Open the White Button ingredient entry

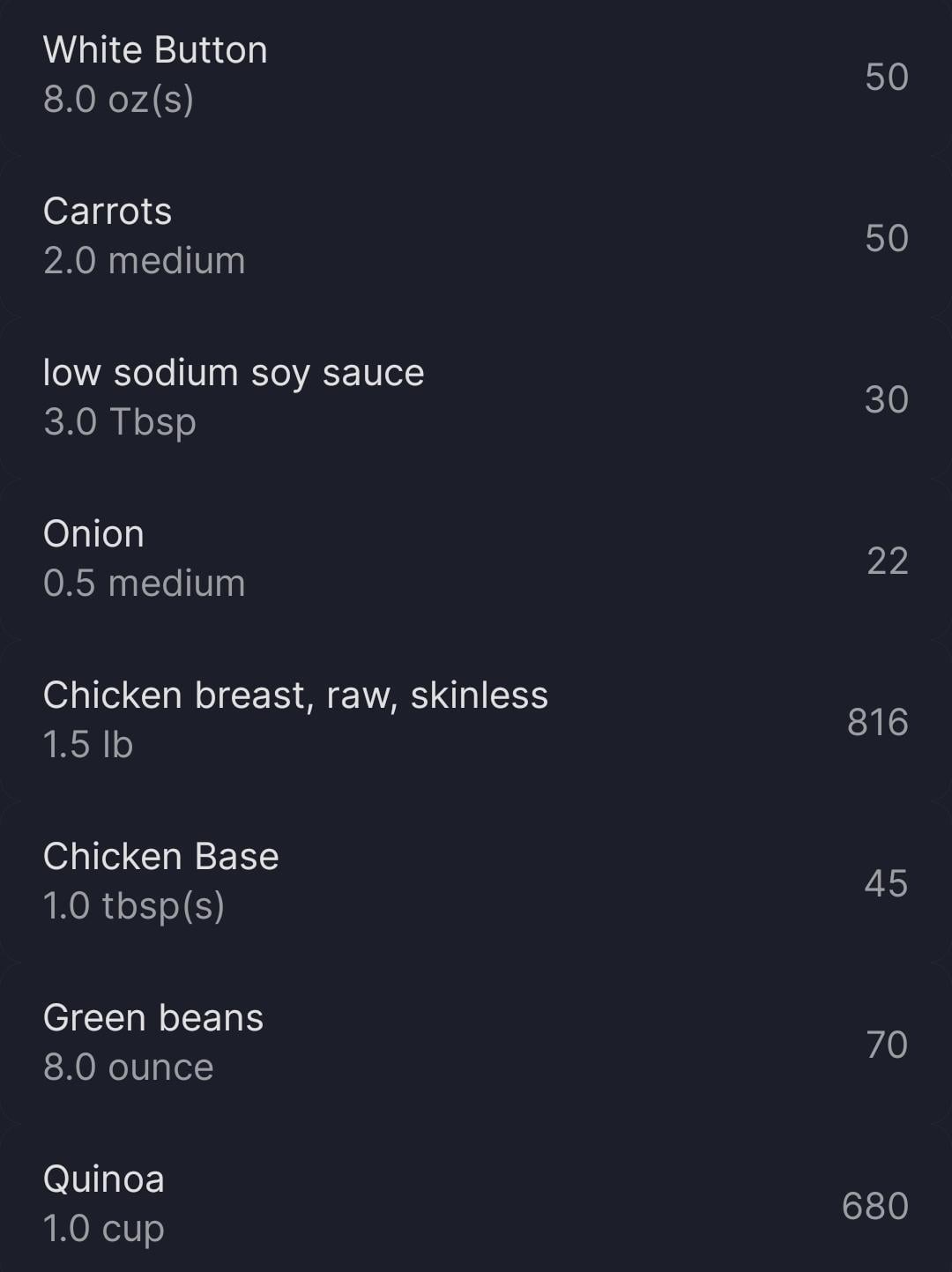coord(155,50)
